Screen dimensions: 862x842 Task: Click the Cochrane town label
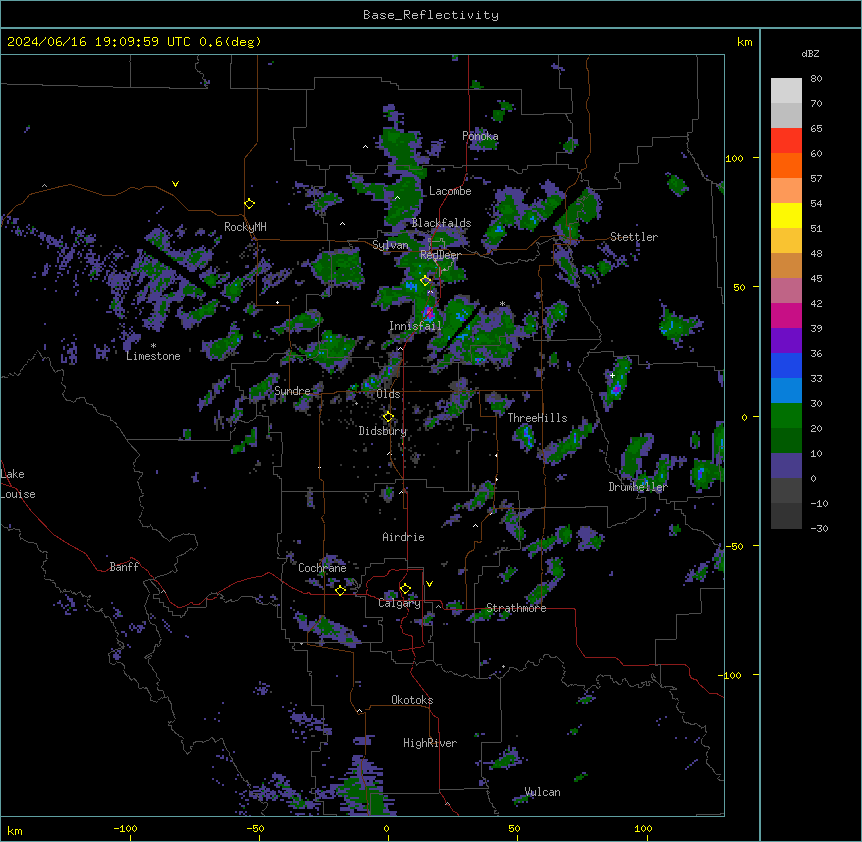click(322, 568)
